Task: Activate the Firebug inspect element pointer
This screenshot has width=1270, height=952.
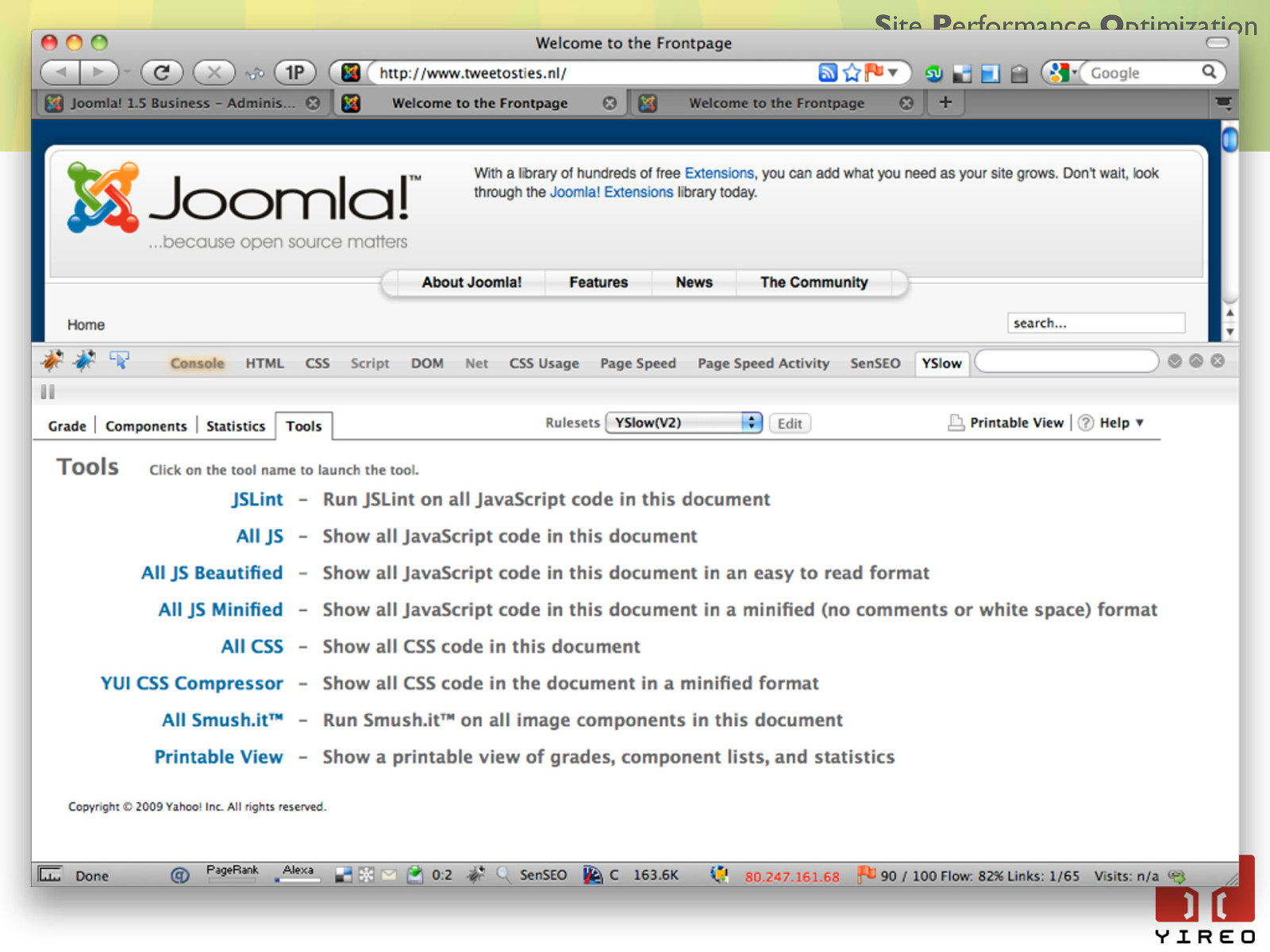Action: 120,361
